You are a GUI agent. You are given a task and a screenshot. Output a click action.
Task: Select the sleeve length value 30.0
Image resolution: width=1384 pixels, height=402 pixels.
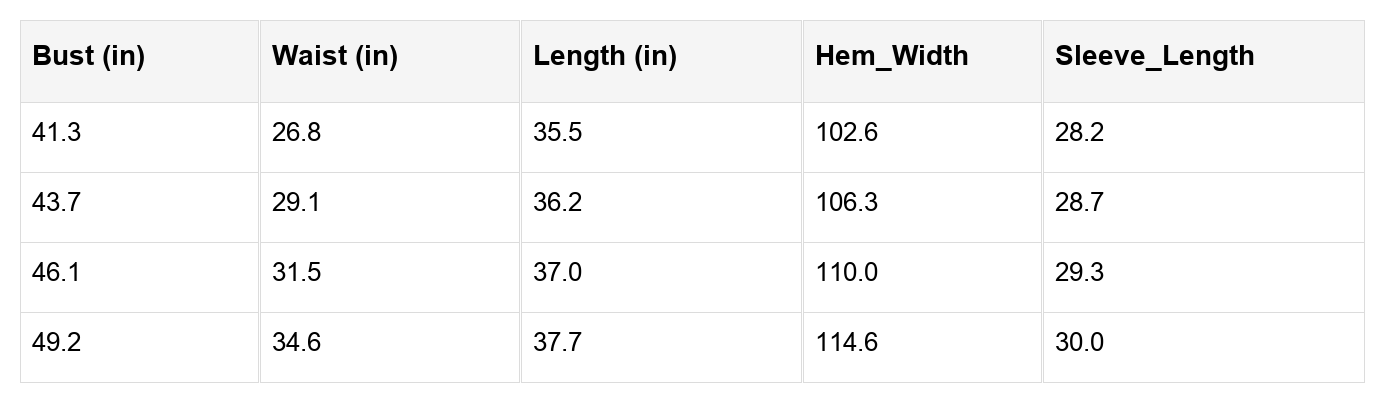(x=1080, y=343)
